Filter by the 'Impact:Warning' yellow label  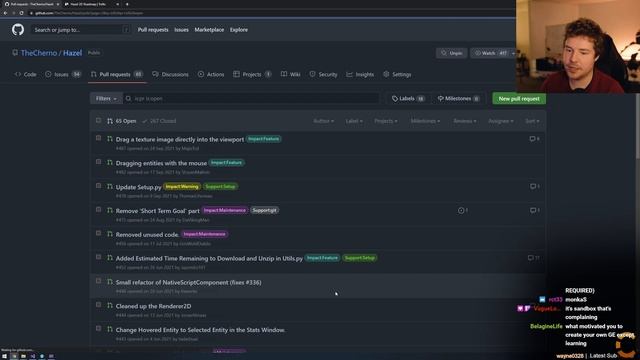coord(182,187)
